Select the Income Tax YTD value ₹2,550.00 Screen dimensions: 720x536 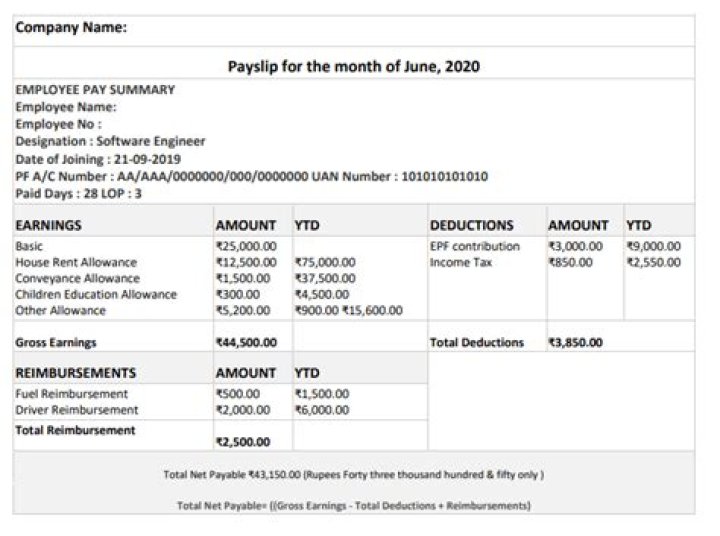tap(653, 262)
